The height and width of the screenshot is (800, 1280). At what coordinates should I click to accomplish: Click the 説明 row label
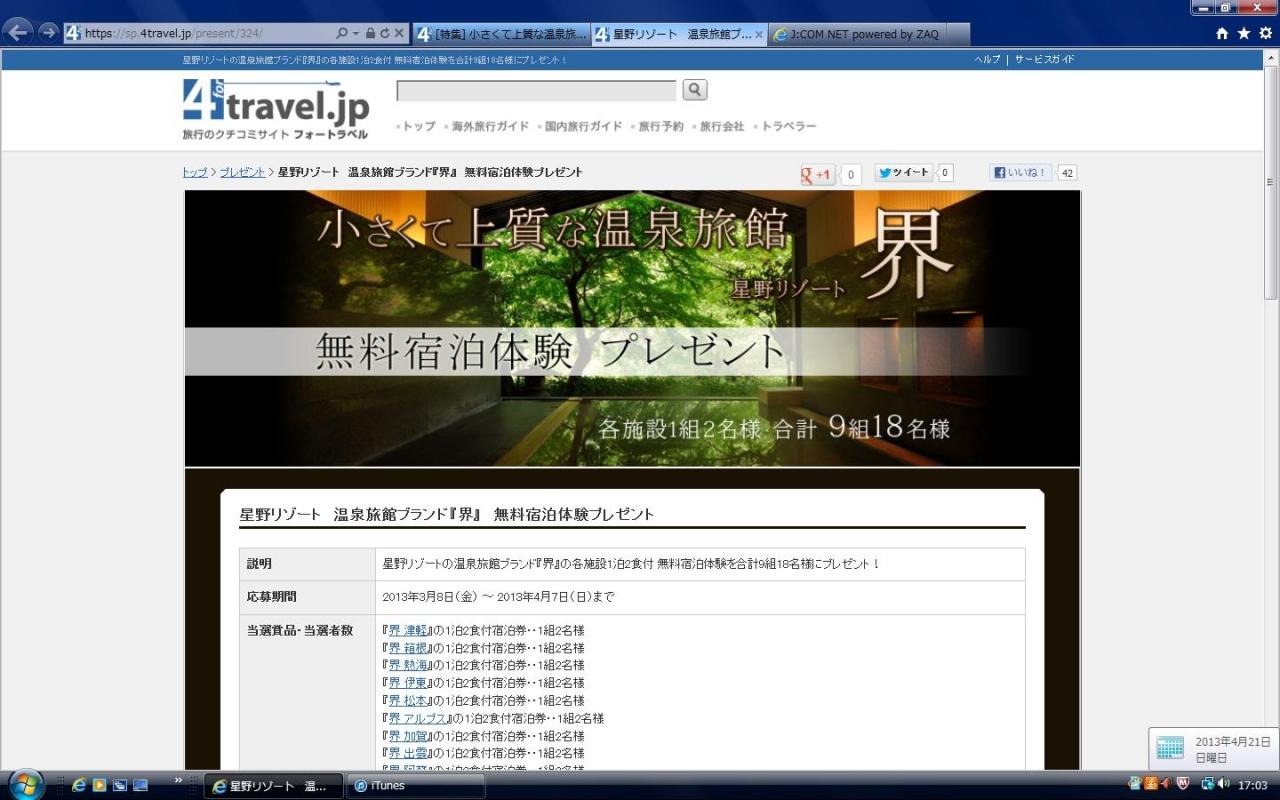[259, 564]
